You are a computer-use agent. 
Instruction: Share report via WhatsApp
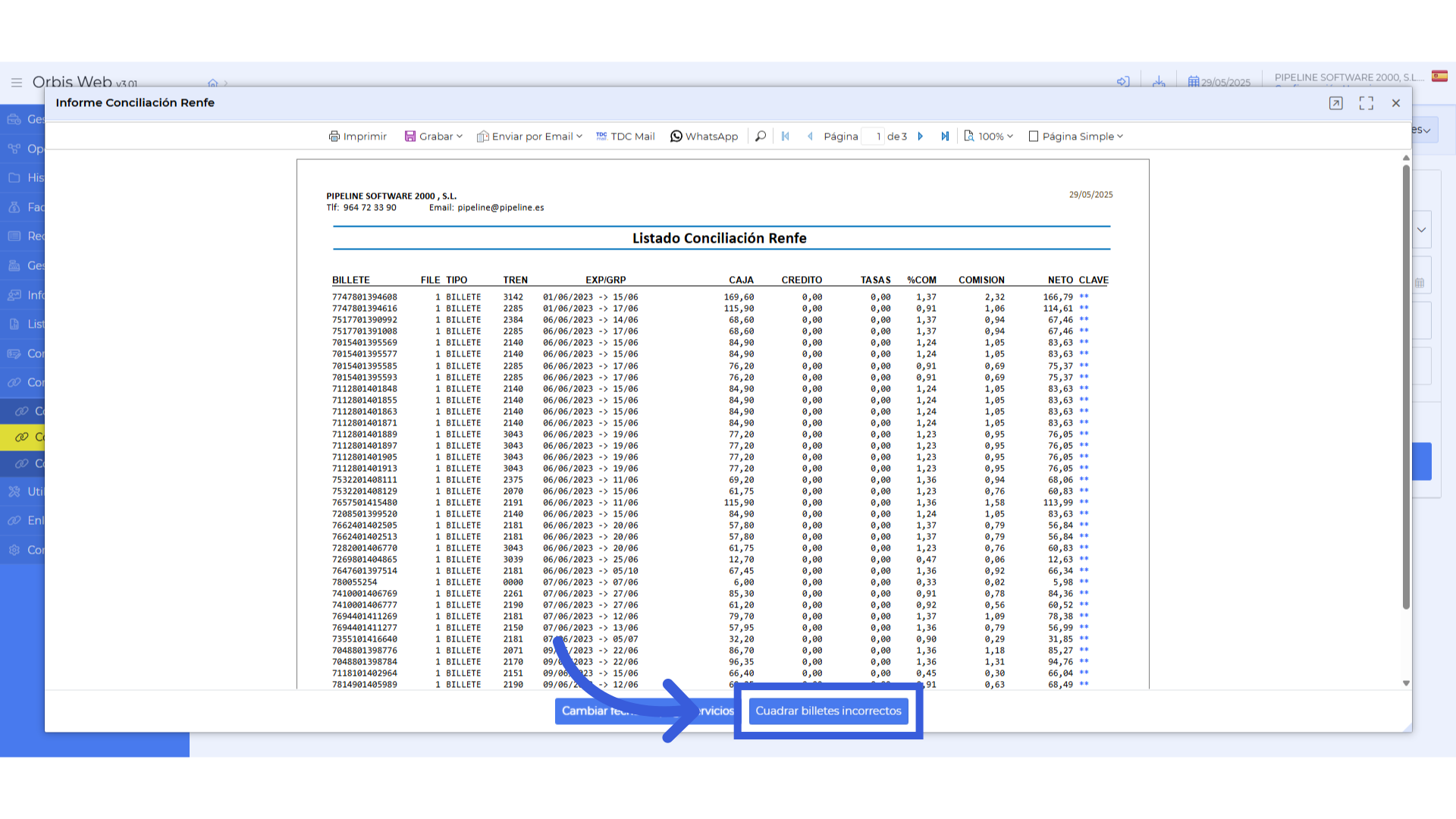pos(704,136)
